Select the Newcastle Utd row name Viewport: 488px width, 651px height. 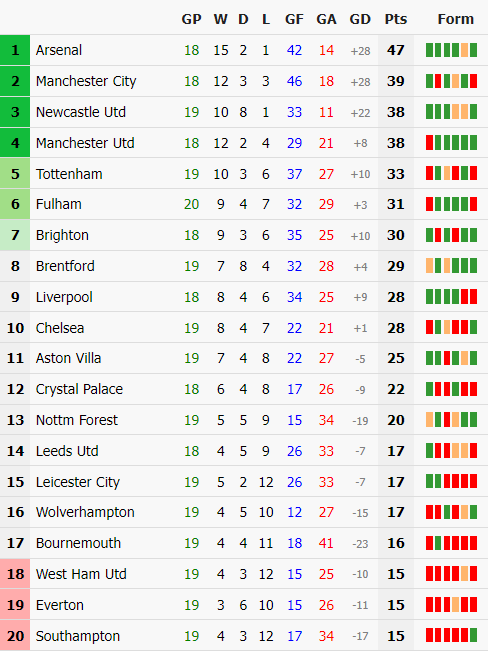click(81, 112)
